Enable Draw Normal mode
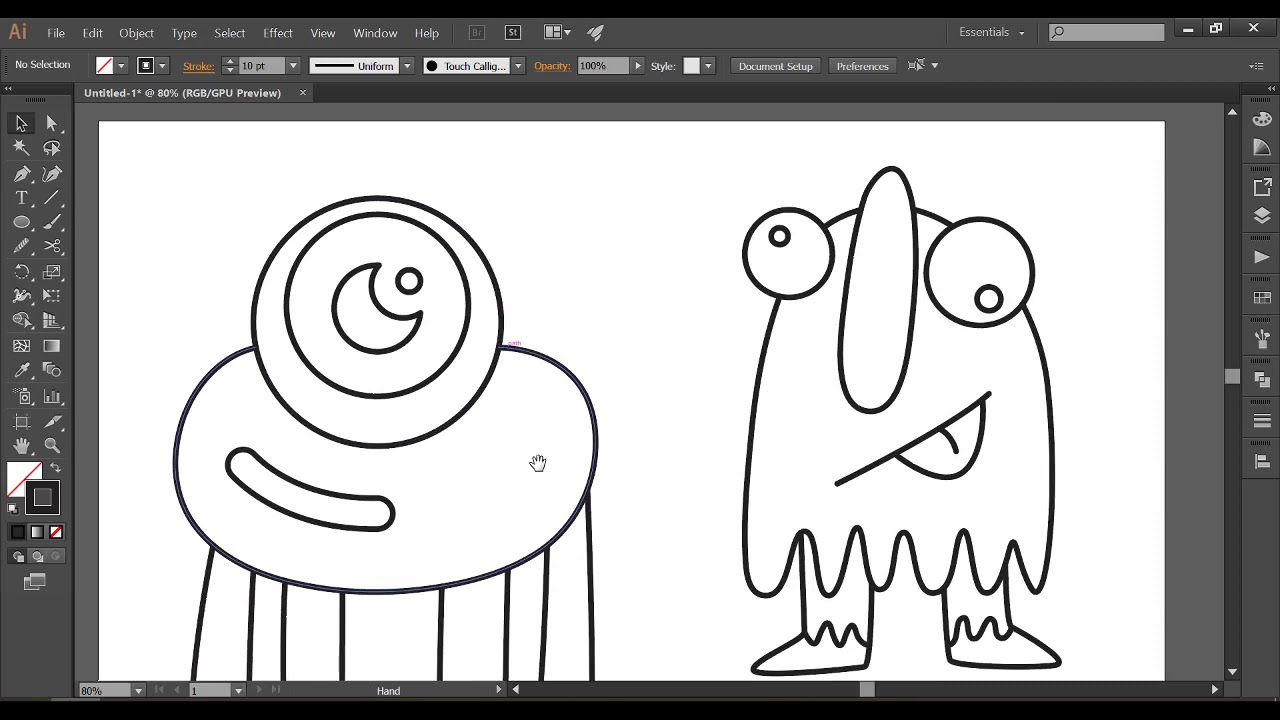 [x=18, y=556]
